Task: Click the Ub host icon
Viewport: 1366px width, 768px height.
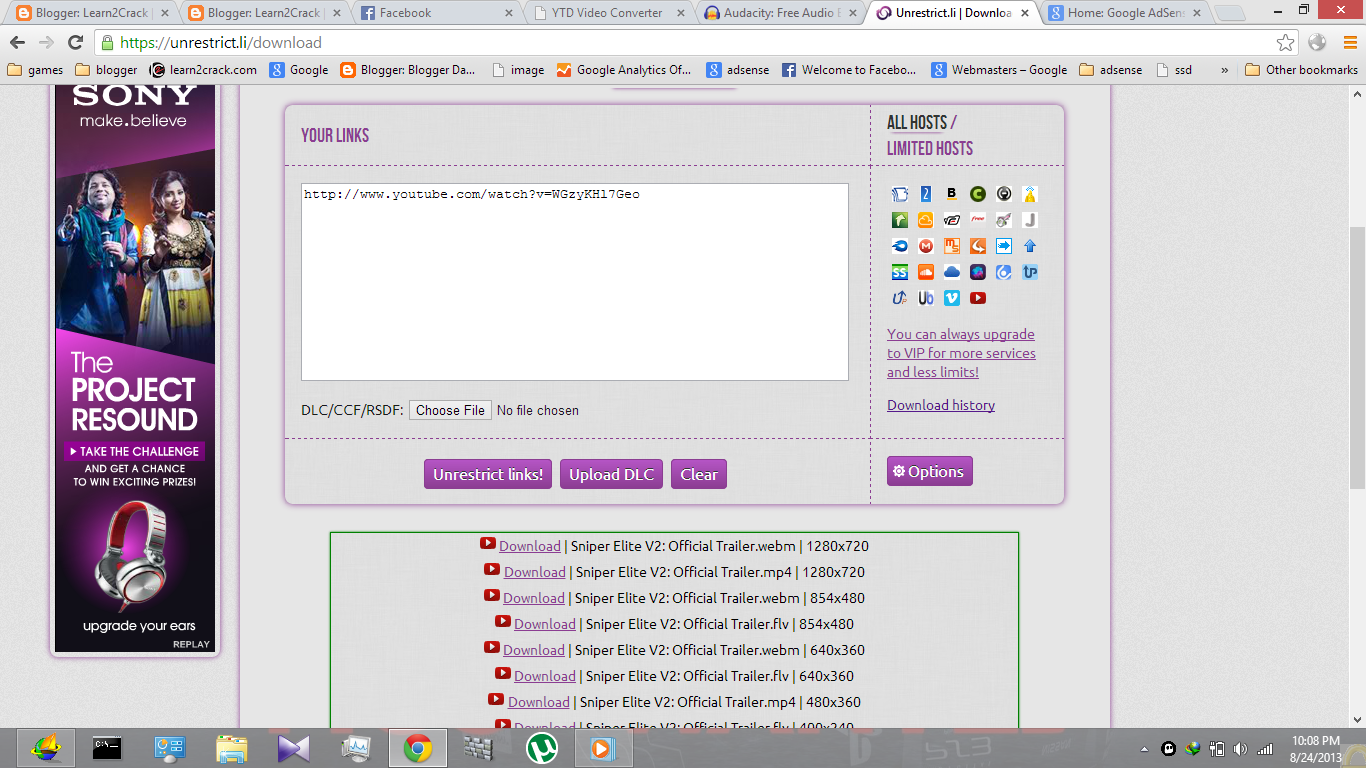Action: (x=926, y=298)
